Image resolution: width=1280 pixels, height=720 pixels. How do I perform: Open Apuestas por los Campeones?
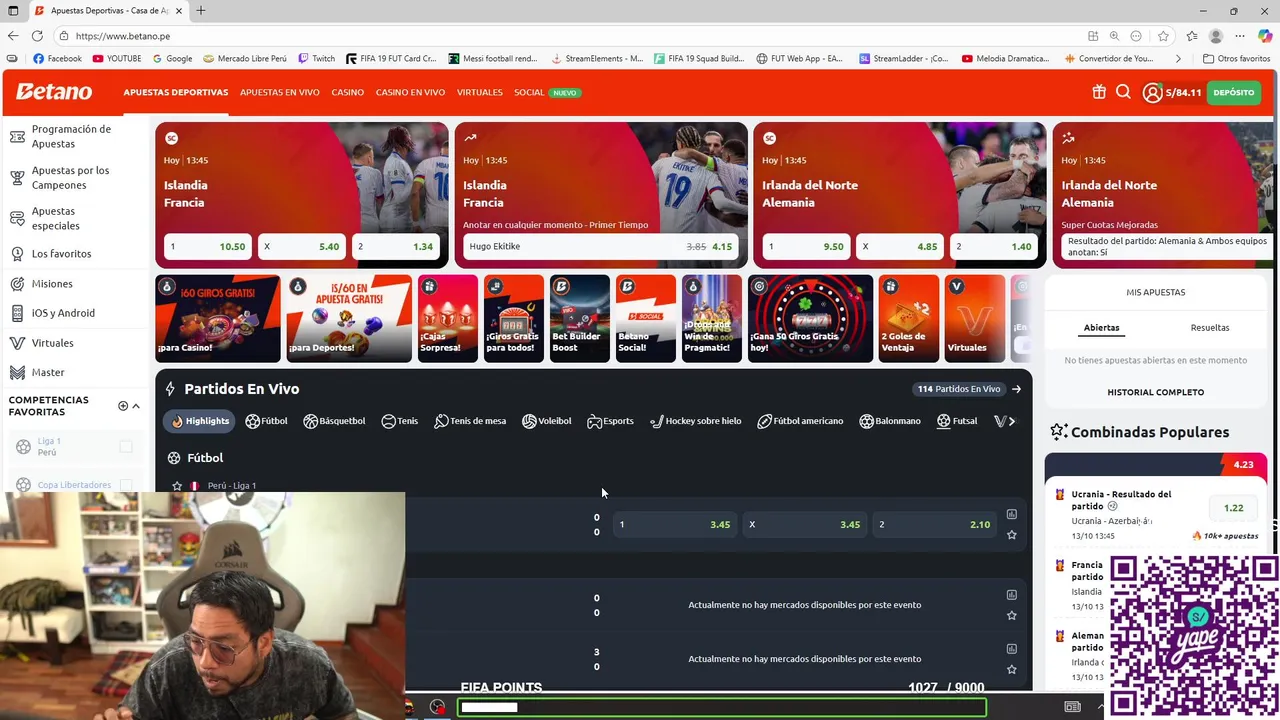(x=71, y=177)
